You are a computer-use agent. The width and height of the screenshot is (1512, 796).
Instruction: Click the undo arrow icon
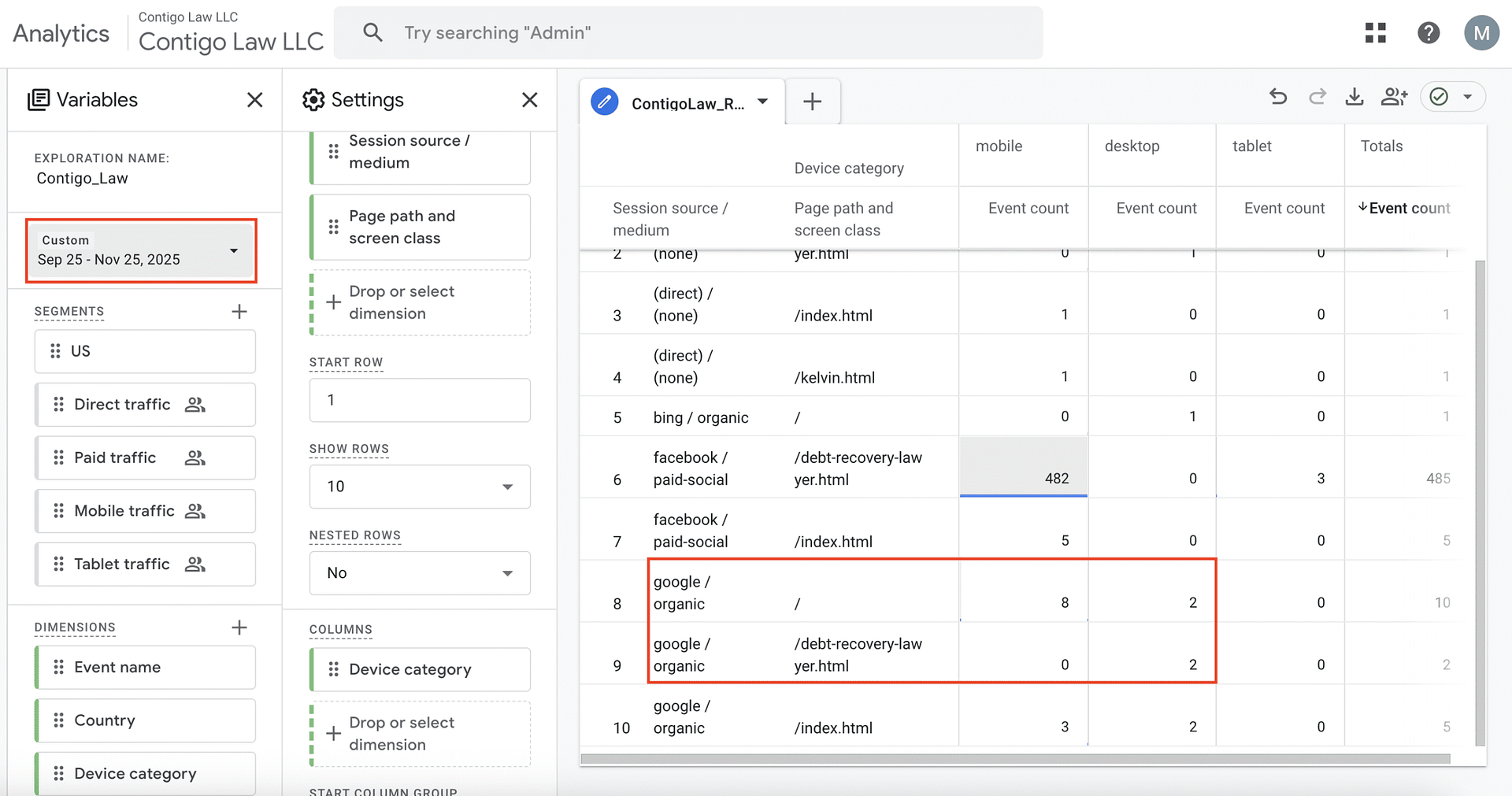point(1278,97)
